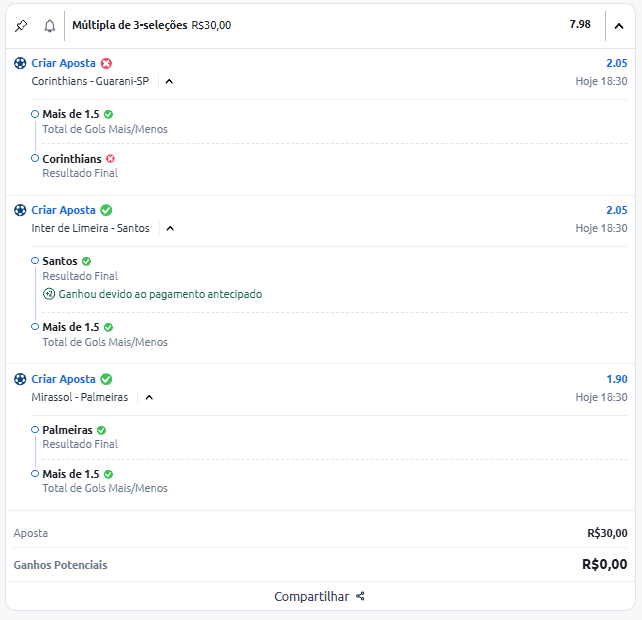Open the Criar Aposta link for Corinthians - Guarani-SP
The height and width of the screenshot is (620, 642).
click(63, 63)
